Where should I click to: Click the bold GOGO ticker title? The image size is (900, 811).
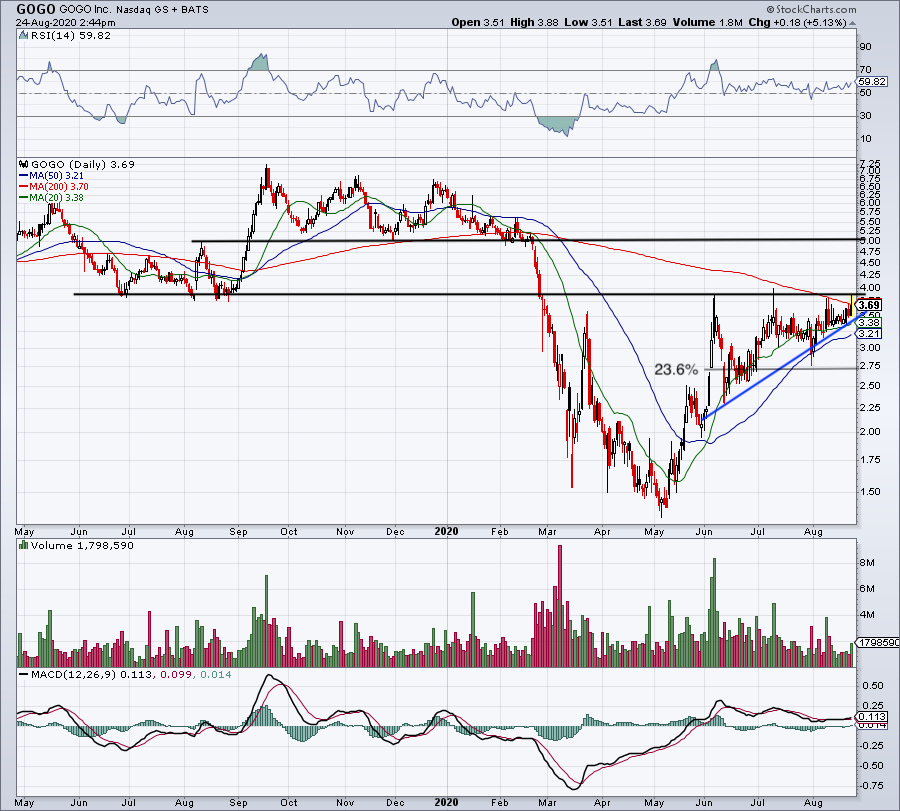36,9
